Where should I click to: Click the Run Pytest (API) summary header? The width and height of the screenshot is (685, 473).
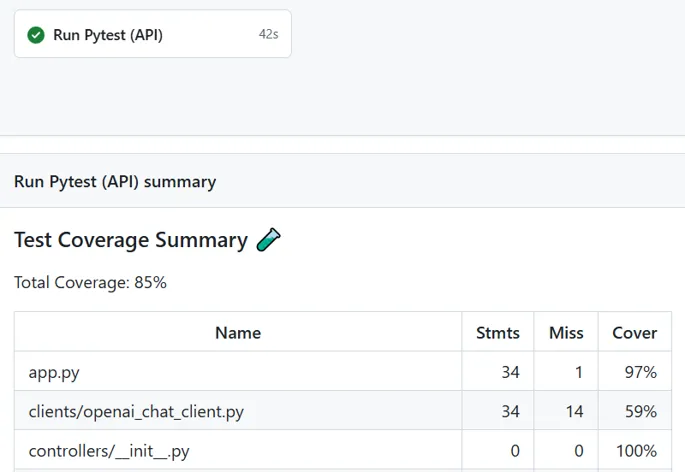pos(115,182)
